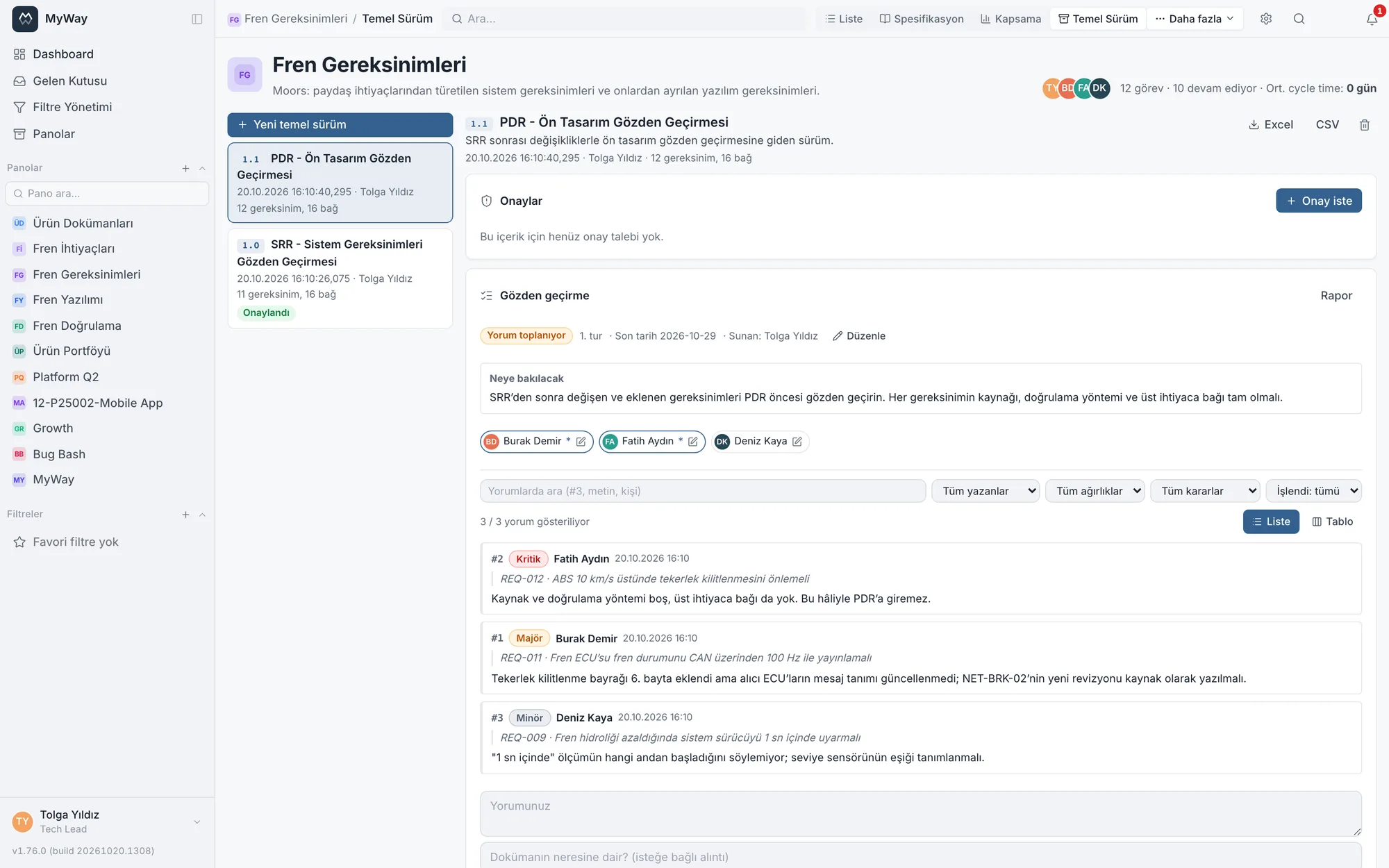Switch to the Liste tab

point(844,19)
